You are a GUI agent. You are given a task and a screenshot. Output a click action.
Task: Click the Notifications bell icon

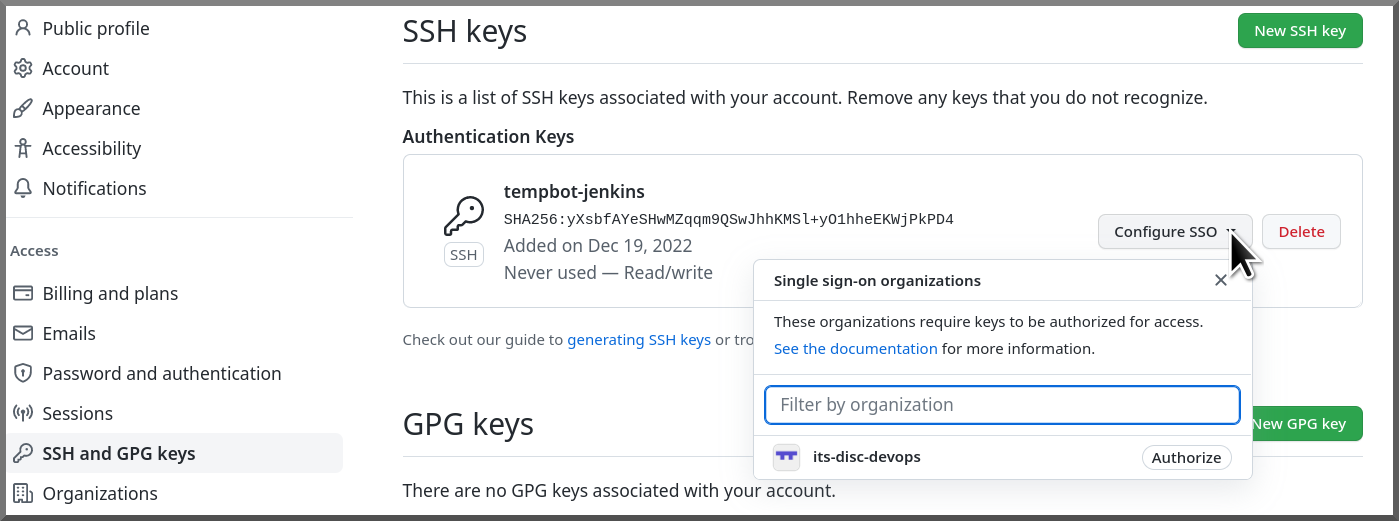(x=23, y=188)
